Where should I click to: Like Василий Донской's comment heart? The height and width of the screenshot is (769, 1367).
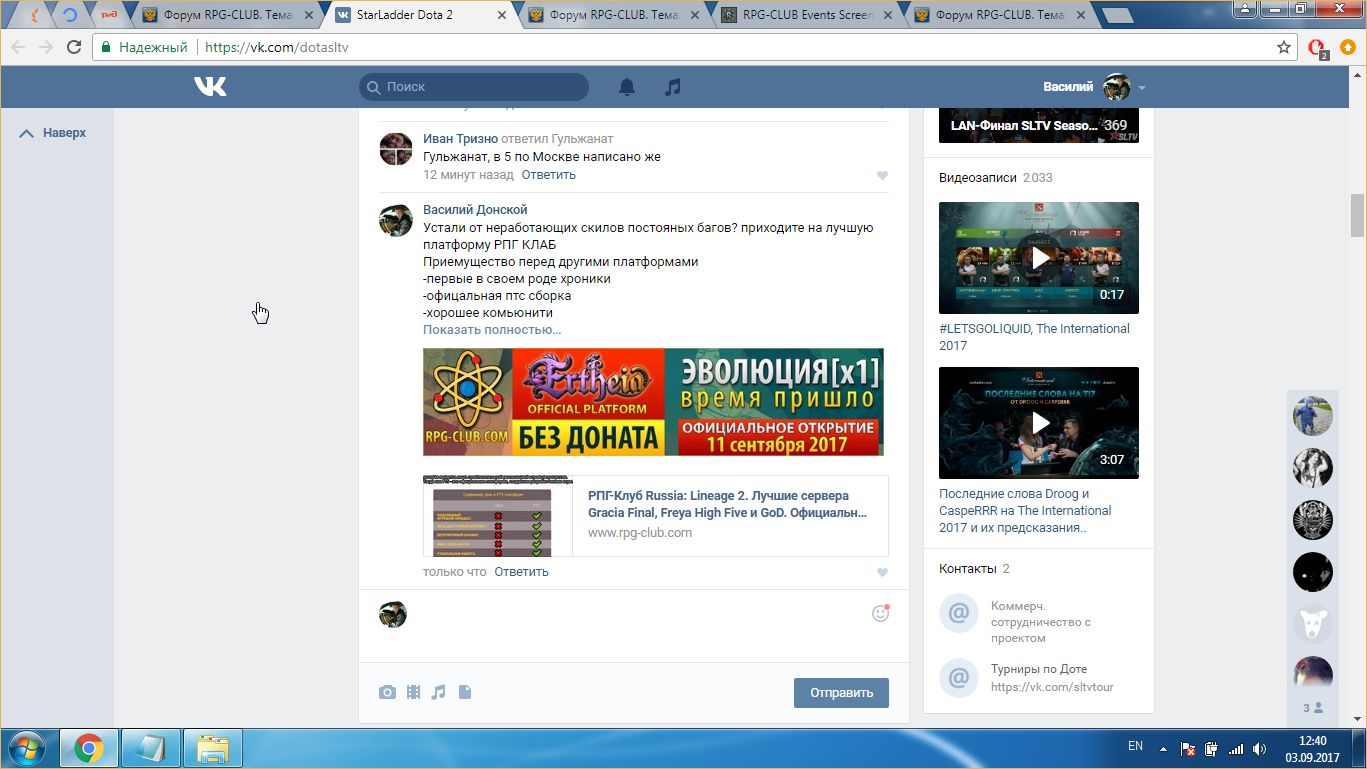pos(882,573)
